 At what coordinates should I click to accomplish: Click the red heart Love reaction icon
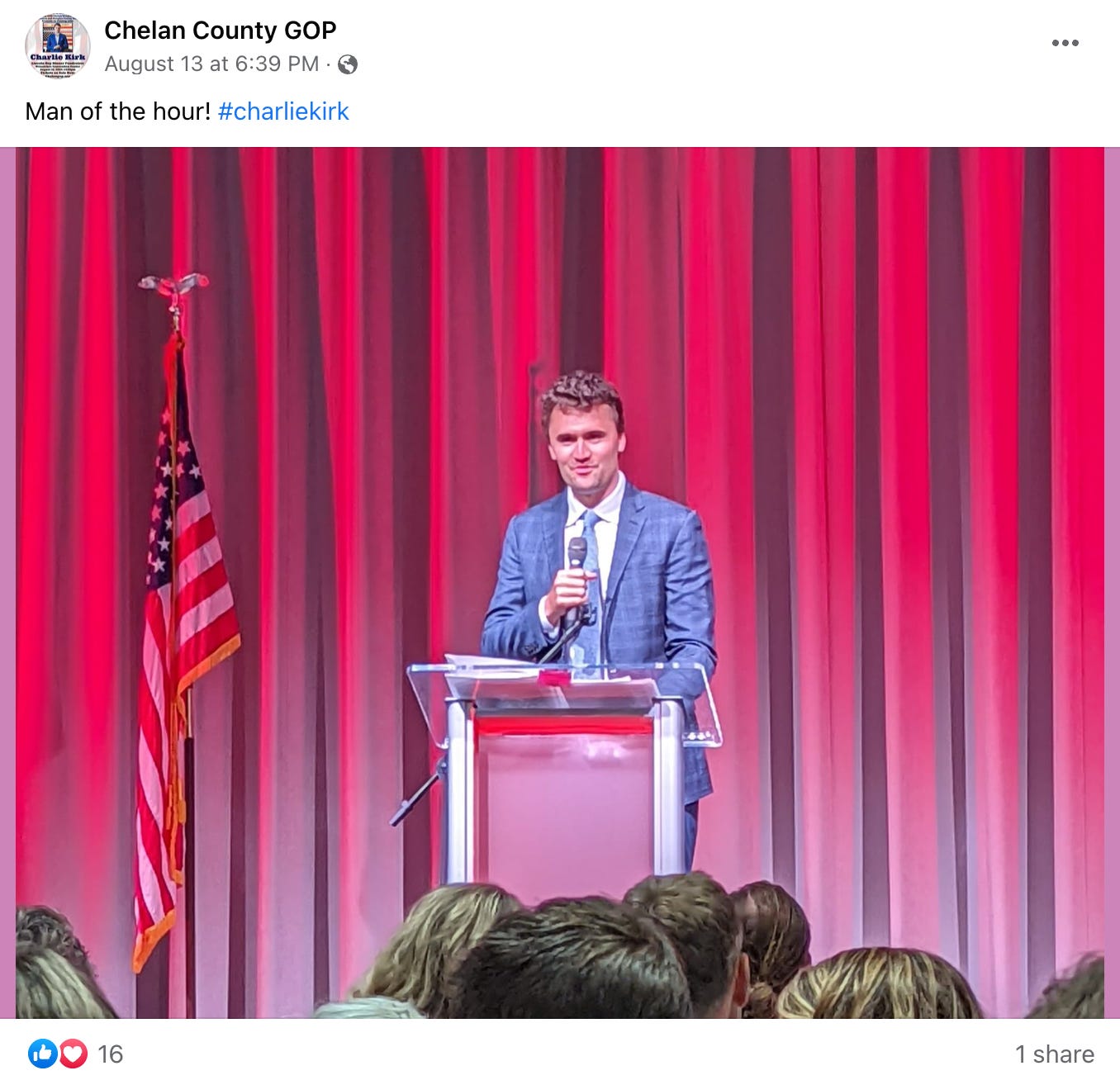73,1054
